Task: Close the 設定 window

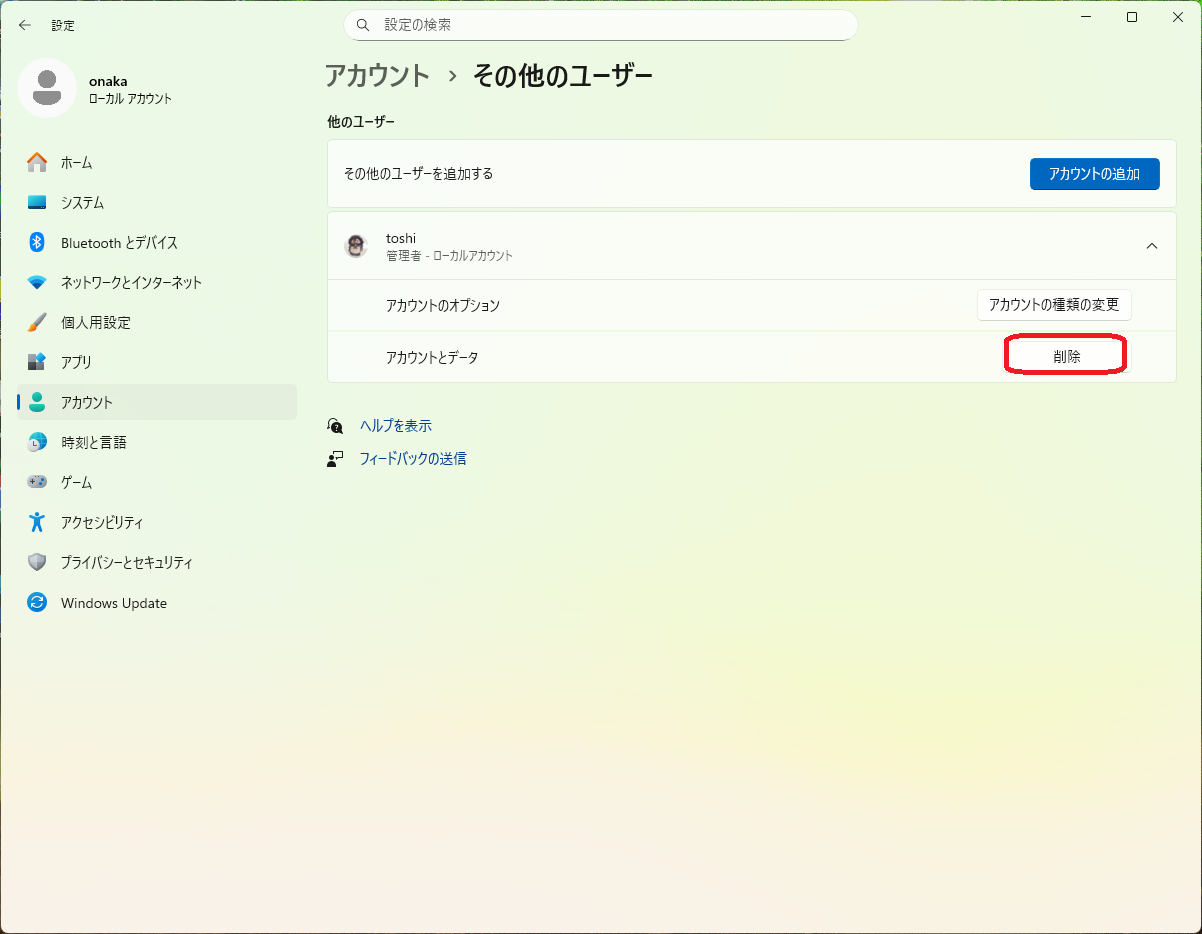Action: coord(1178,17)
